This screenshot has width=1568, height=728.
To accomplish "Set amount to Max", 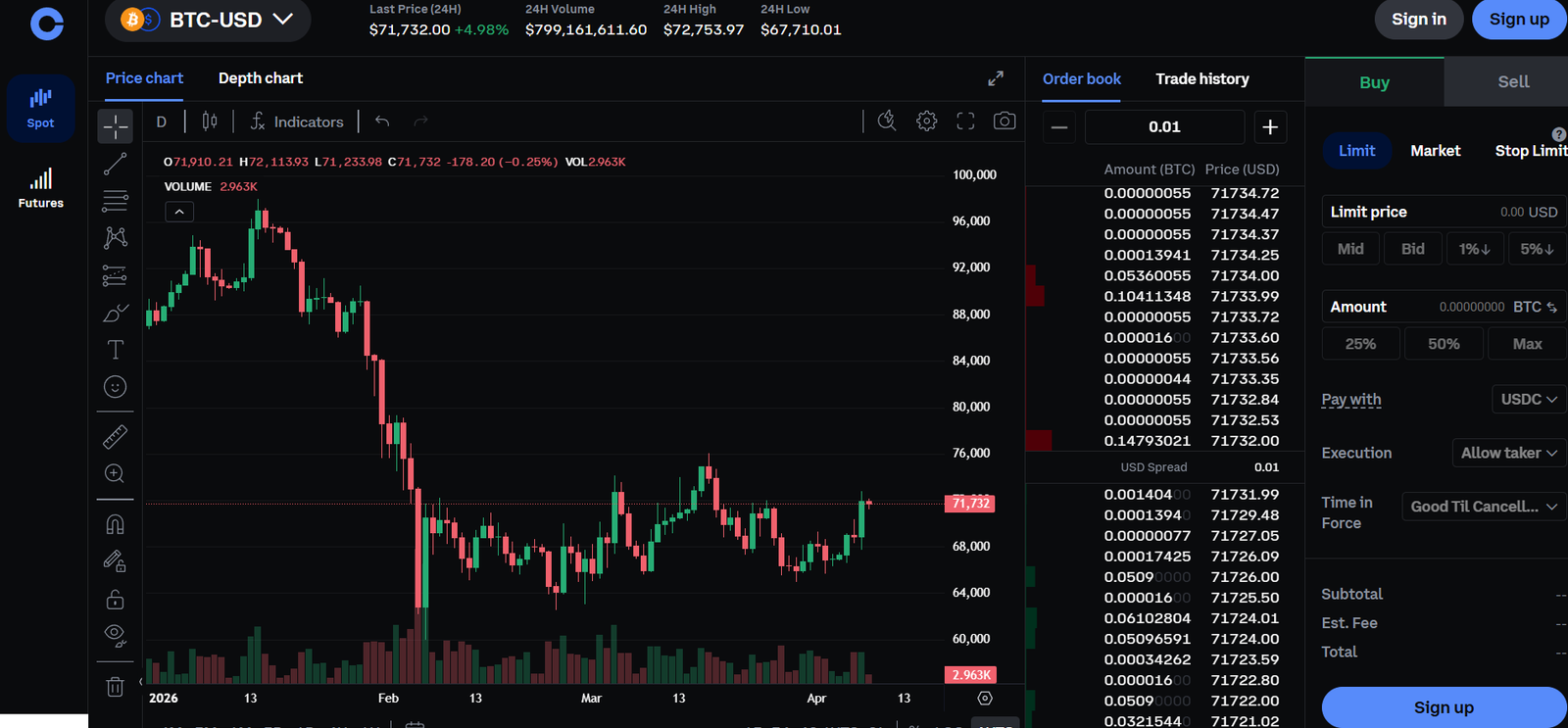I will pos(1527,344).
